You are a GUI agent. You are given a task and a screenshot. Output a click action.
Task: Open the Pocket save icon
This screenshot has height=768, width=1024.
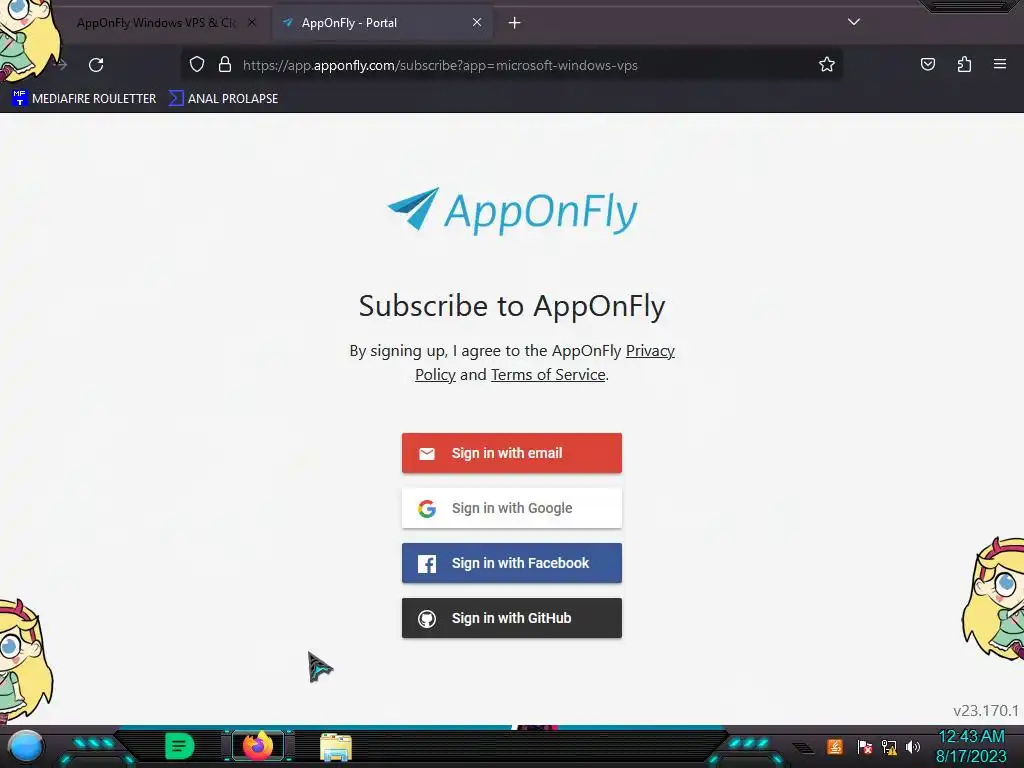tap(927, 64)
